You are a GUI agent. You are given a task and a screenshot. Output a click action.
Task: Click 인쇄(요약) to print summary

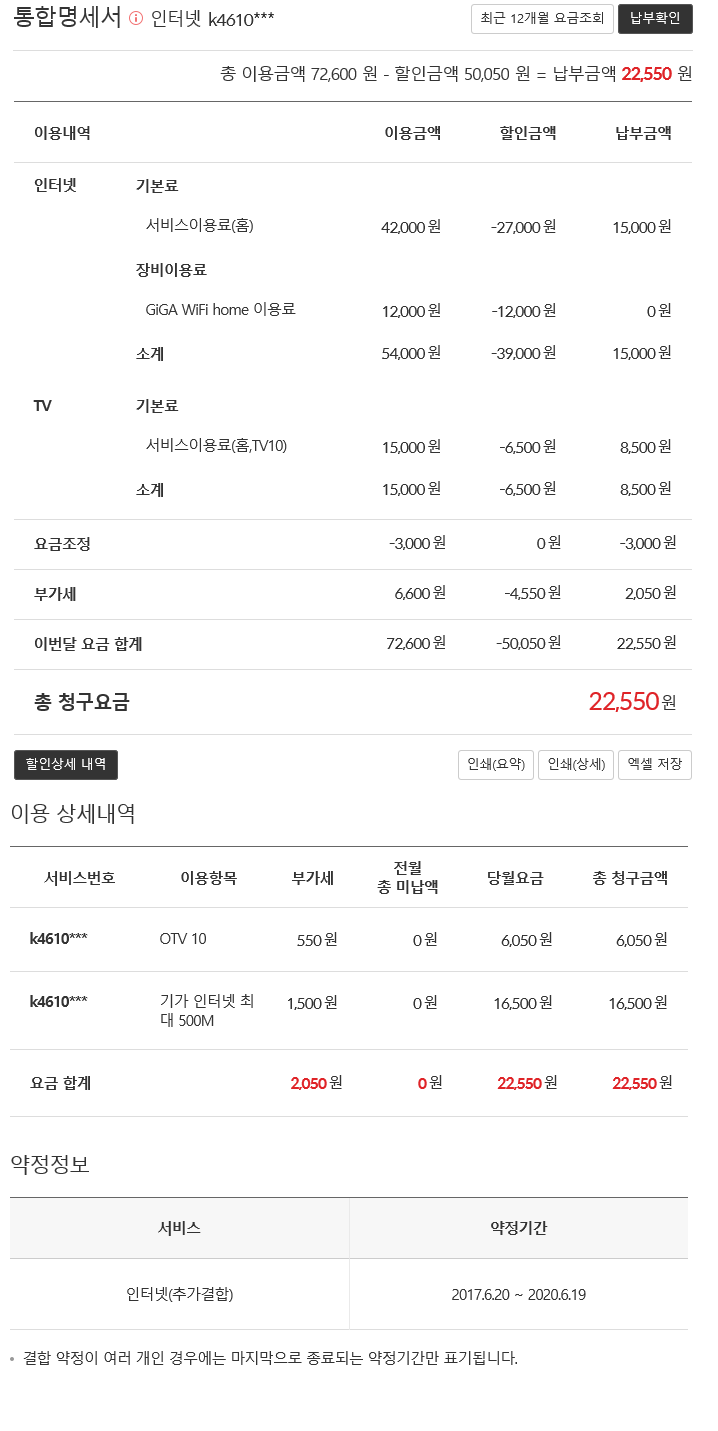tap(495, 765)
